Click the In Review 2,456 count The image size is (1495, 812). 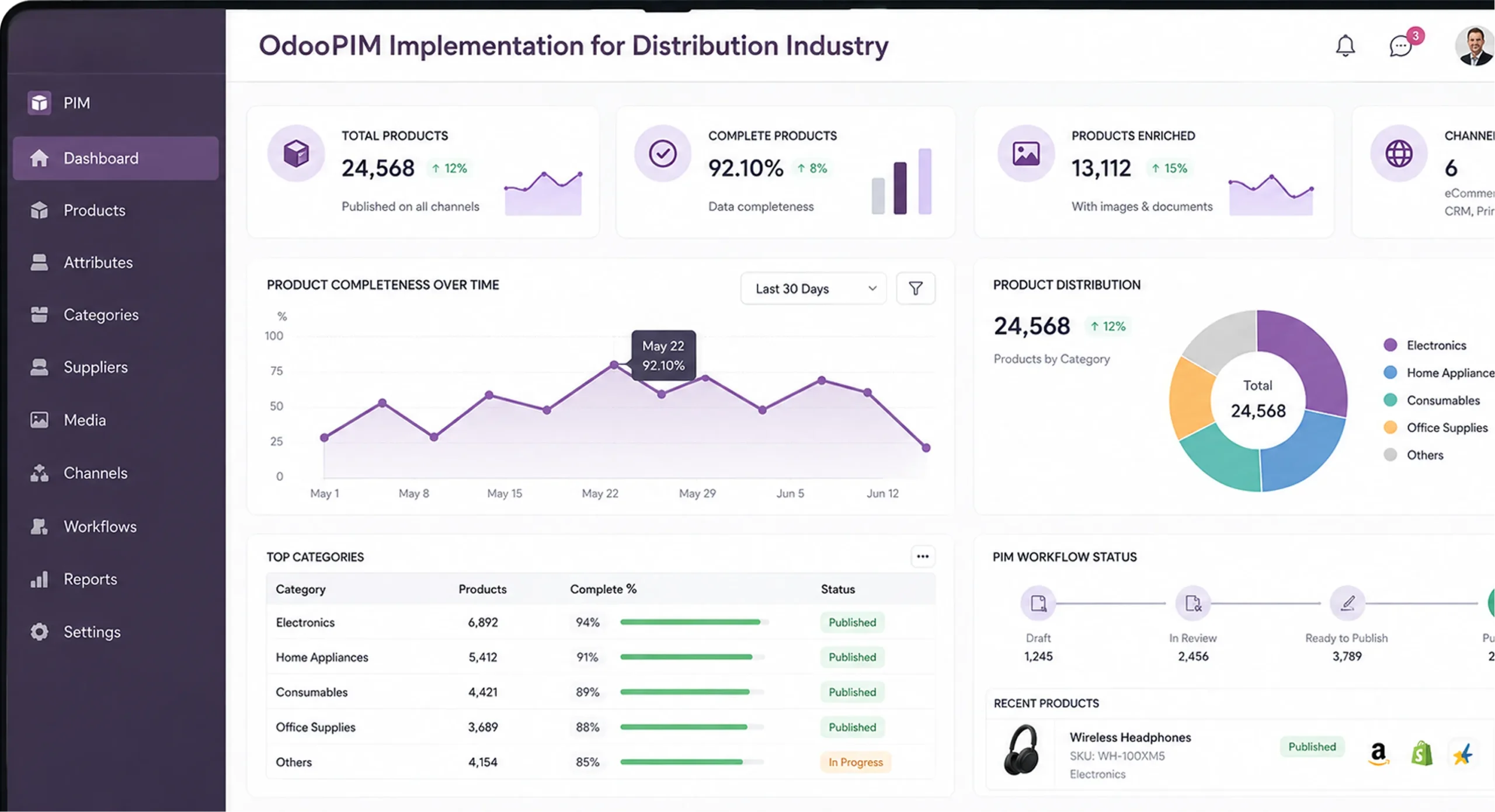click(x=1193, y=656)
